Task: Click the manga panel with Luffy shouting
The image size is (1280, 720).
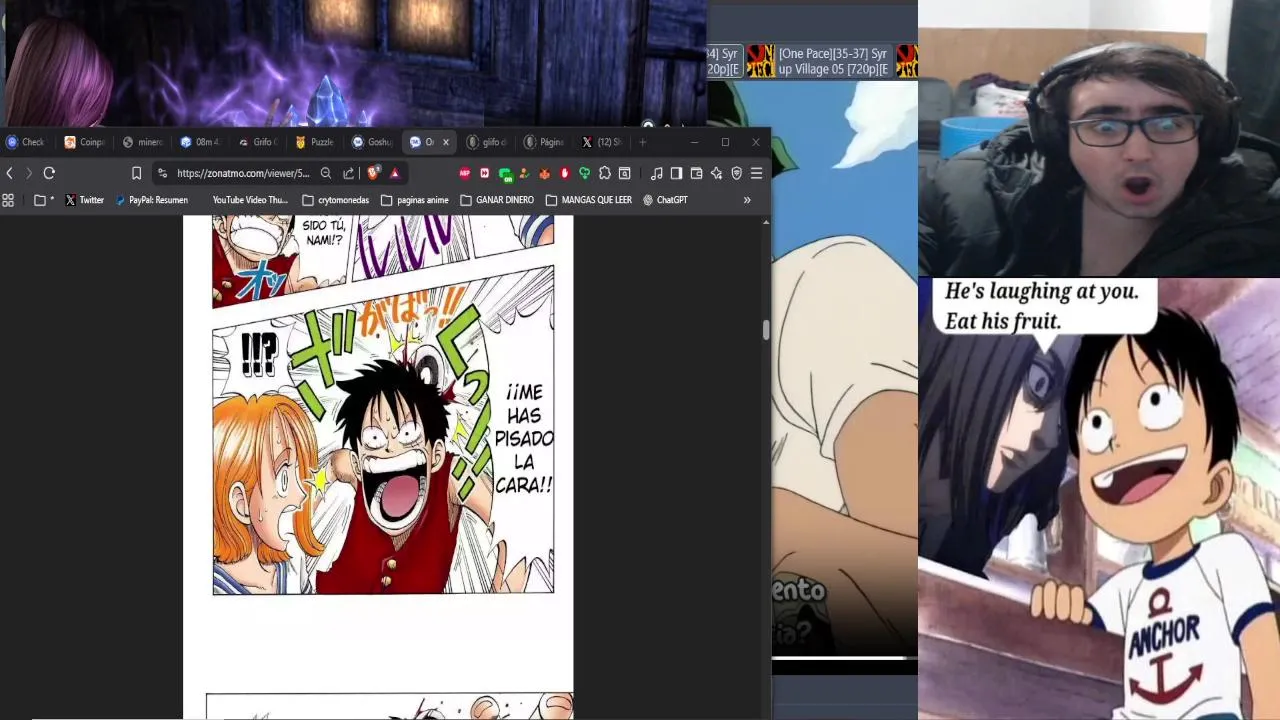Action: 383,430
